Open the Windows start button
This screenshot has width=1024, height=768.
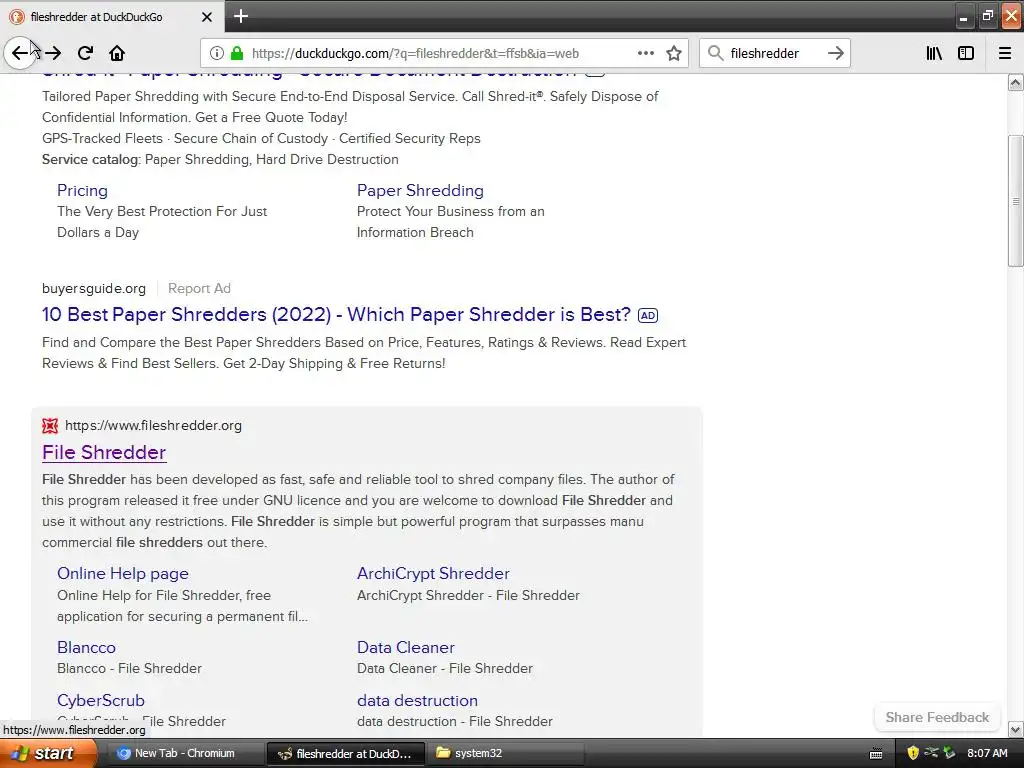coord(46,754)
